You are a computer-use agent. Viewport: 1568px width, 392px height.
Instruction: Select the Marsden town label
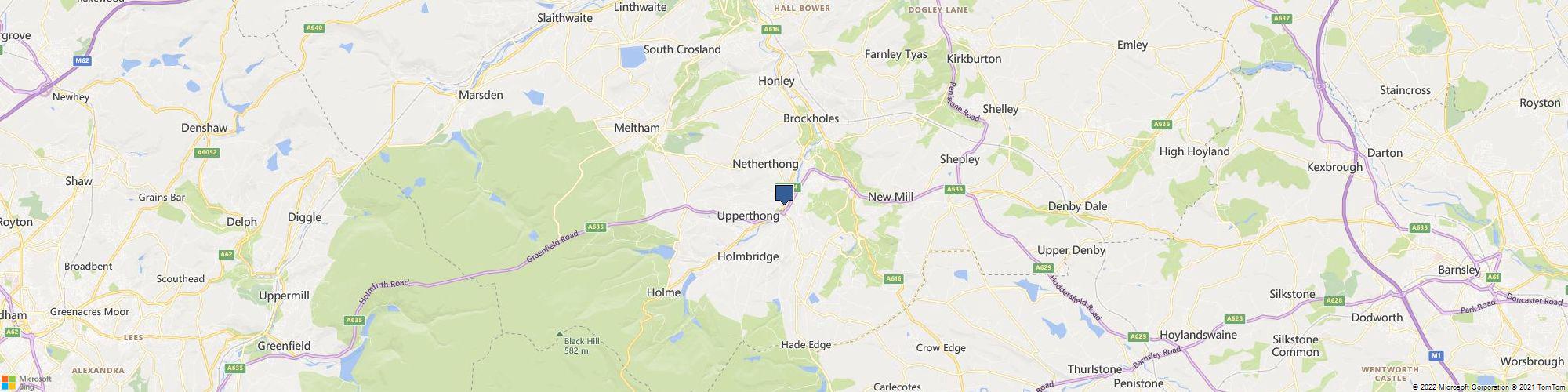point(481,95)
